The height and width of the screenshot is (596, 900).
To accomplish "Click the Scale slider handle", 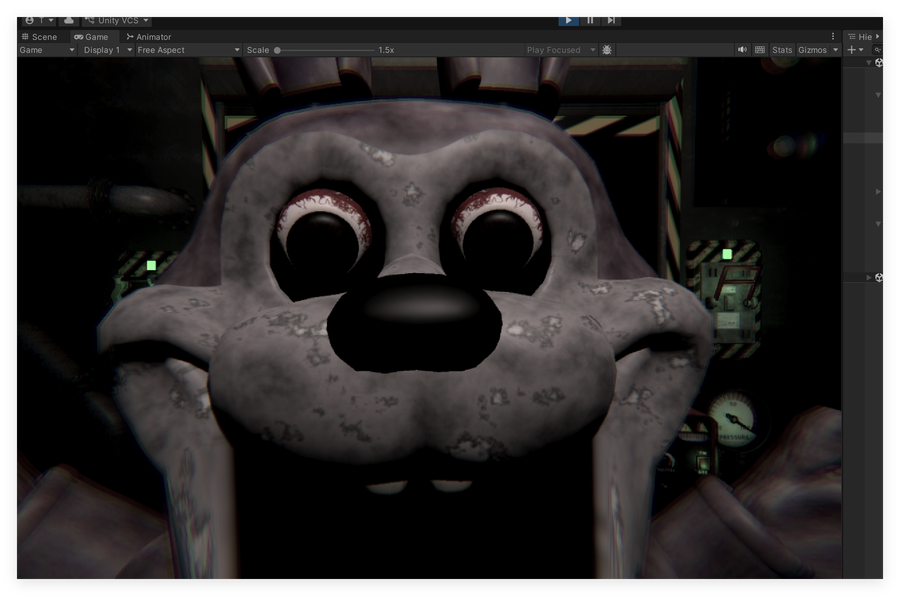I will coord(277,50).
